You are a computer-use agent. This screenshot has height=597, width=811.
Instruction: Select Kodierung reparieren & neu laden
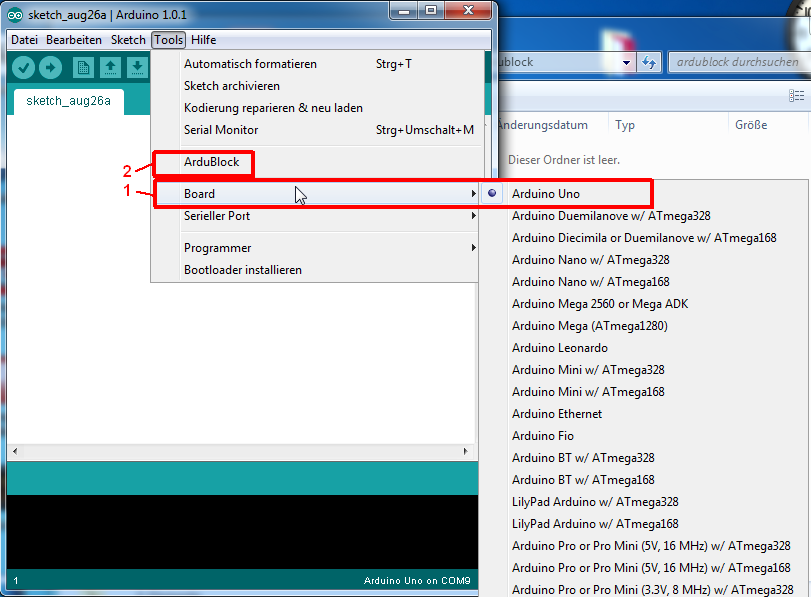coord(316,108)
